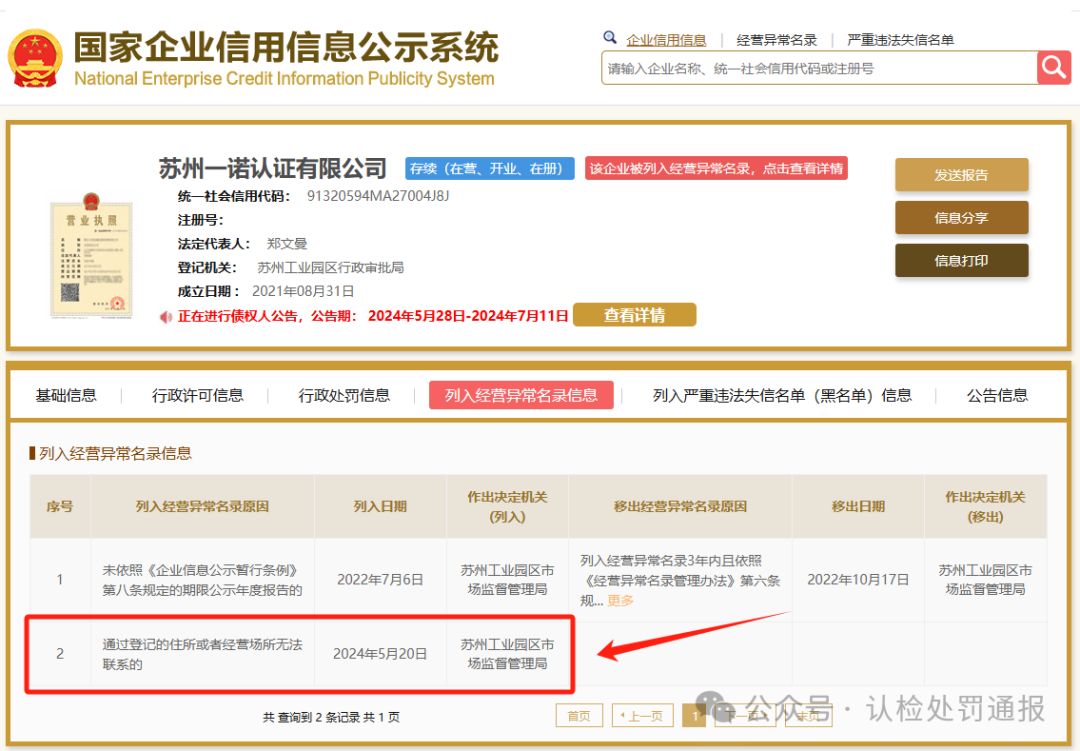Screen dimensions: 1080x751
Task: Click establishment date 2021年08月31日
Action: pyautogui.click(x=303, y=291)
